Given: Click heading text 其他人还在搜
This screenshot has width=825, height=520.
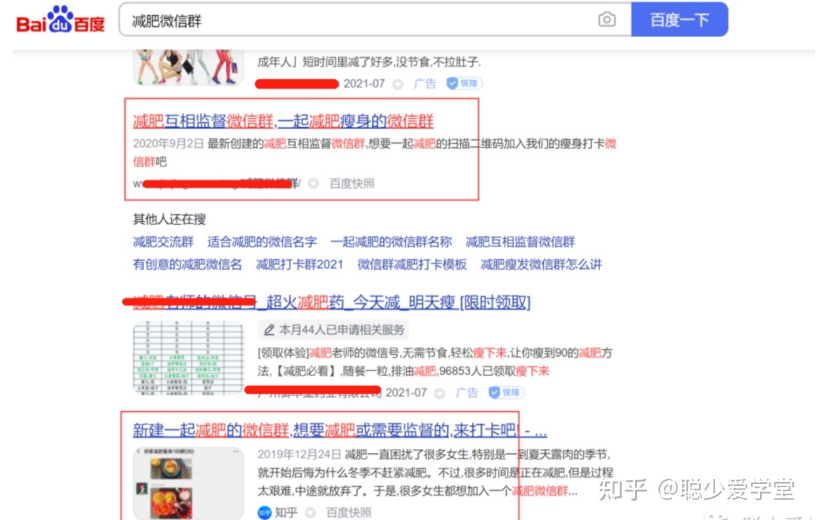Looking at the screenshot, I should (x=169, y=219).
